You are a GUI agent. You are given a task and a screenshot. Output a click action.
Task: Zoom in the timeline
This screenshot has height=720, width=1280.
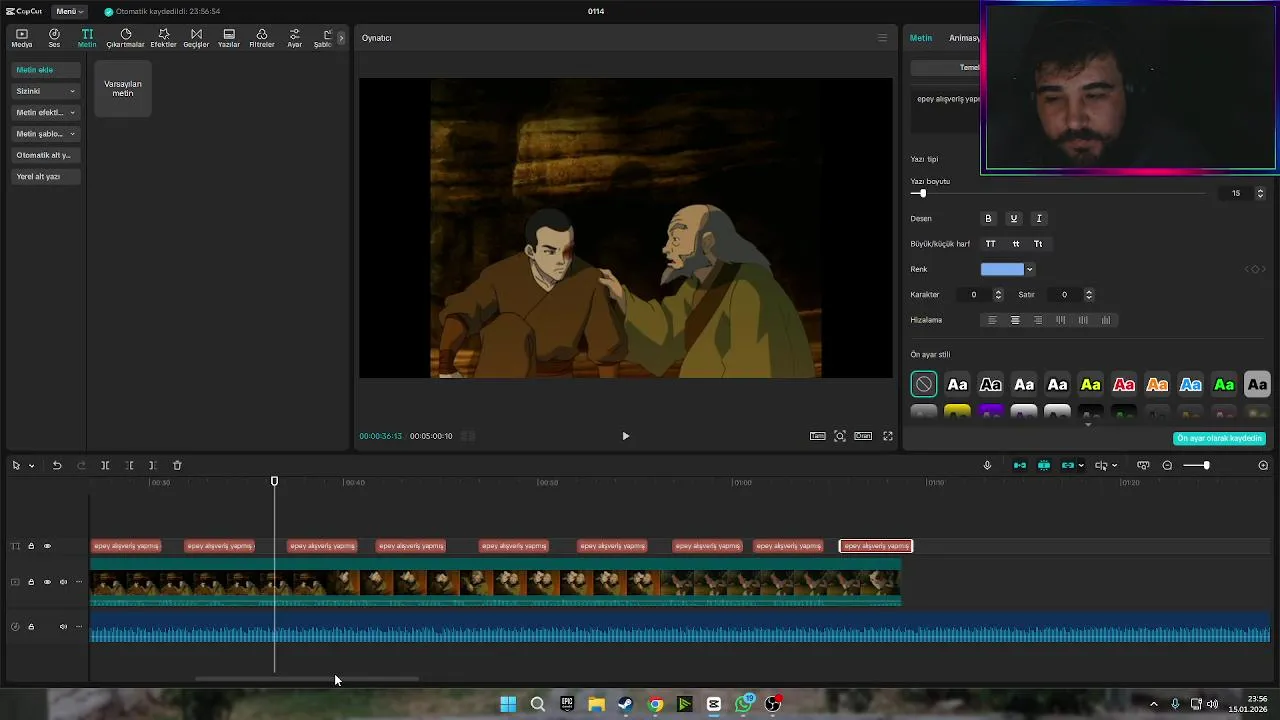(x=1263, y=465)
